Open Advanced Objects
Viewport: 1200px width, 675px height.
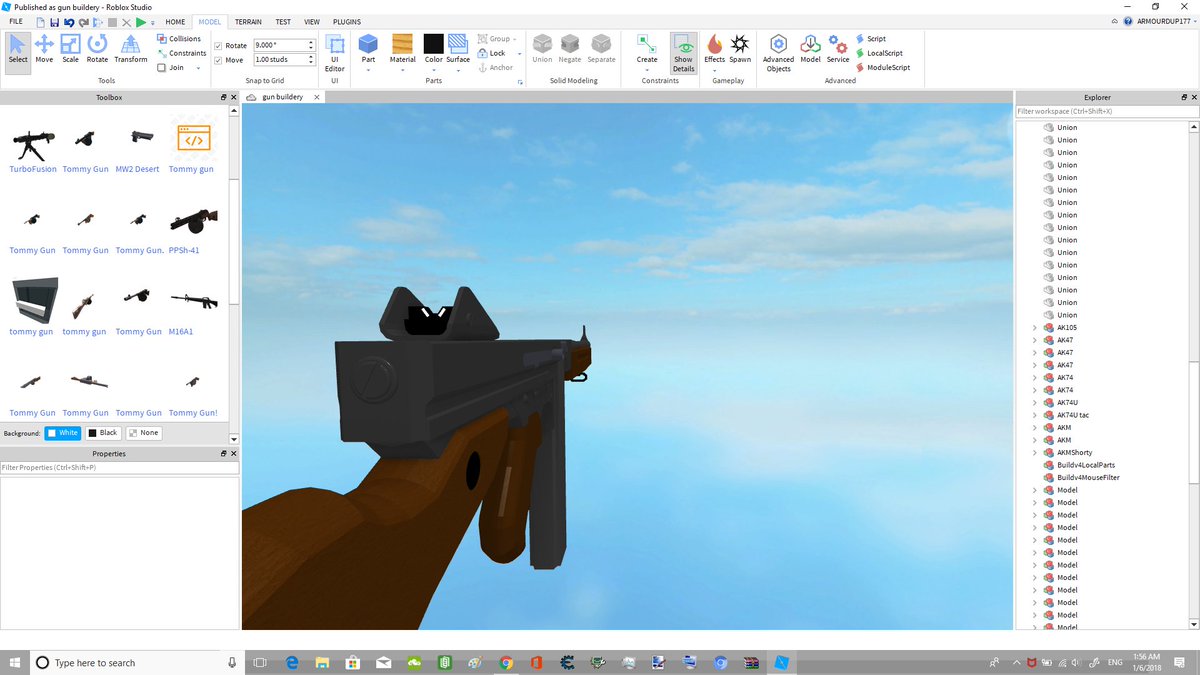coord(778,52)
